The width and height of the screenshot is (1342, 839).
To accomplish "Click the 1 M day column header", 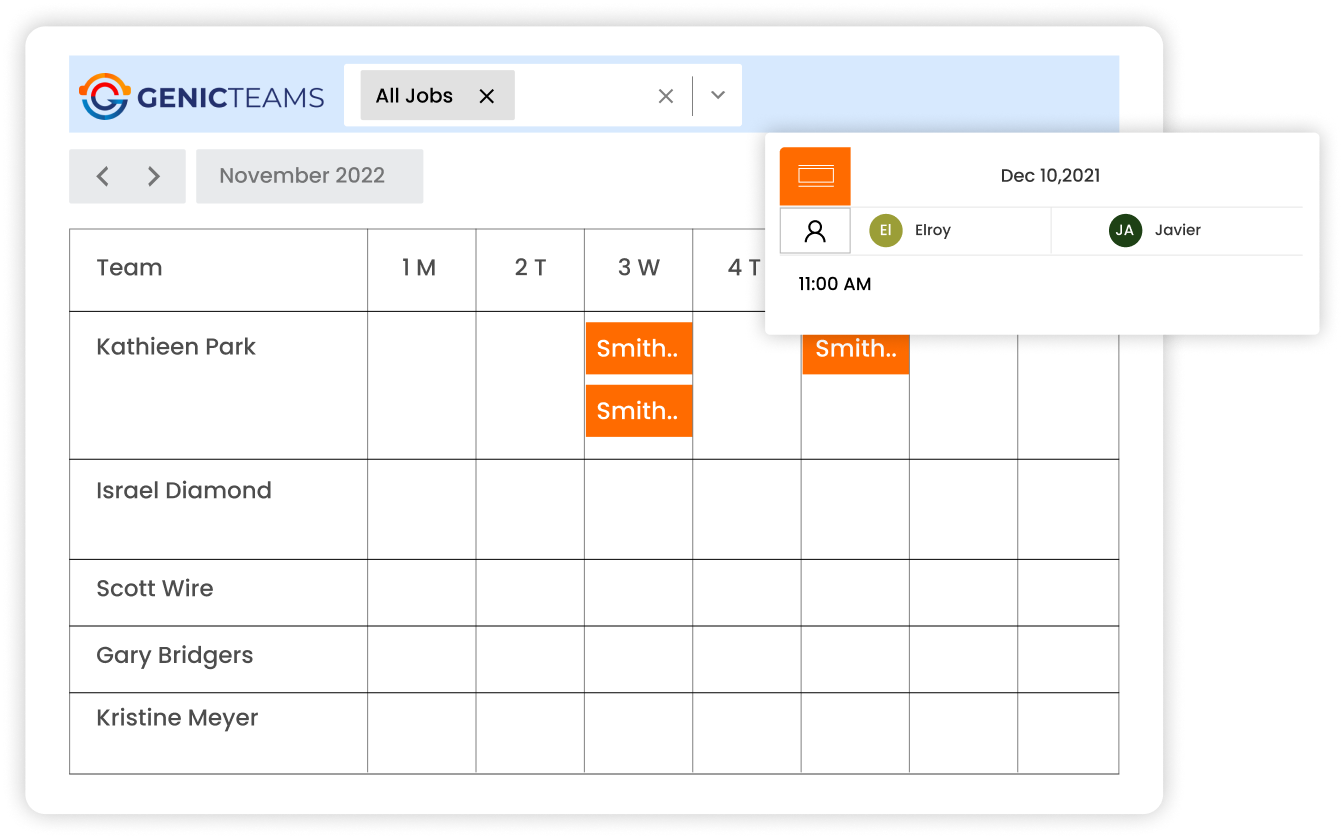I will [x=420, y=268].
